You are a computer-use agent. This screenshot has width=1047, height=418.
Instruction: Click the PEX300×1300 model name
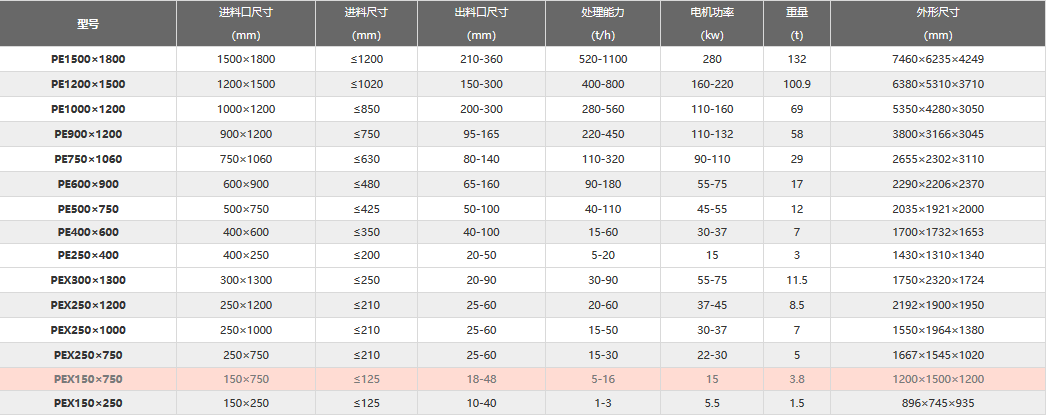88,280
